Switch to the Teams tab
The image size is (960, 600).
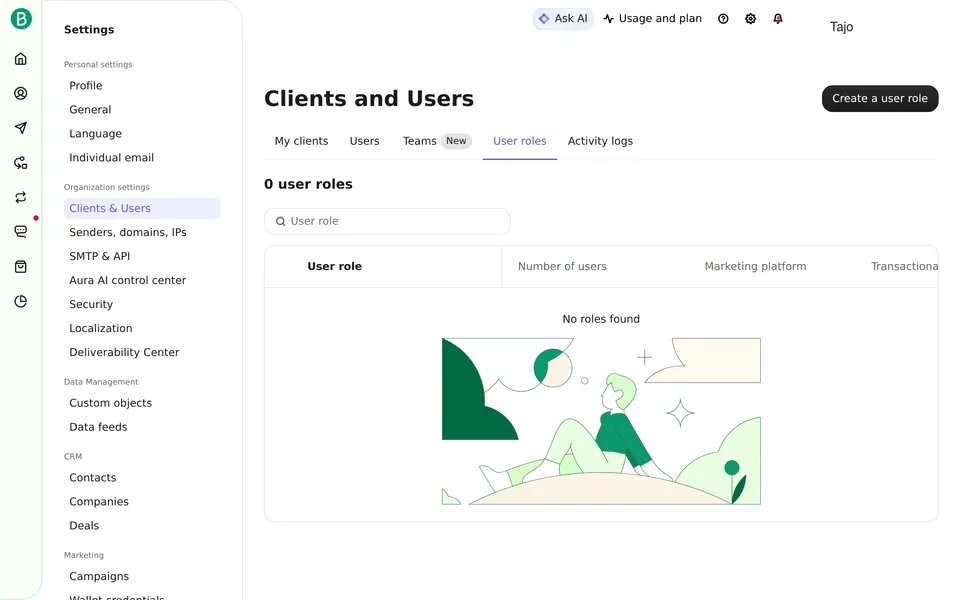coord(437,141)
